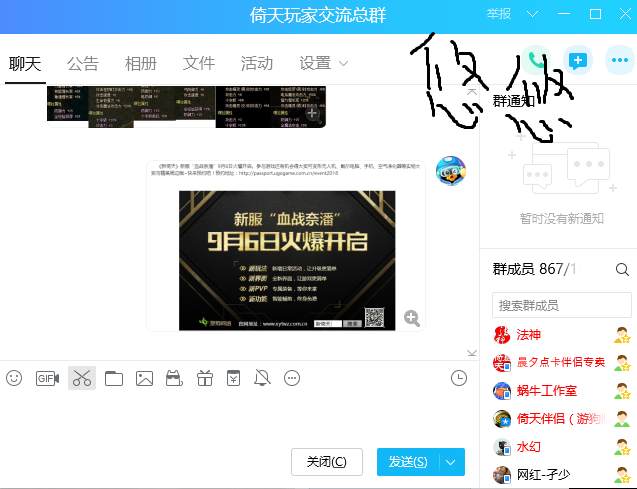This screenshot has width=637, height=489.
Task: Click the GIF video icon
Action: pyautogui.click(x=47, y=378)
